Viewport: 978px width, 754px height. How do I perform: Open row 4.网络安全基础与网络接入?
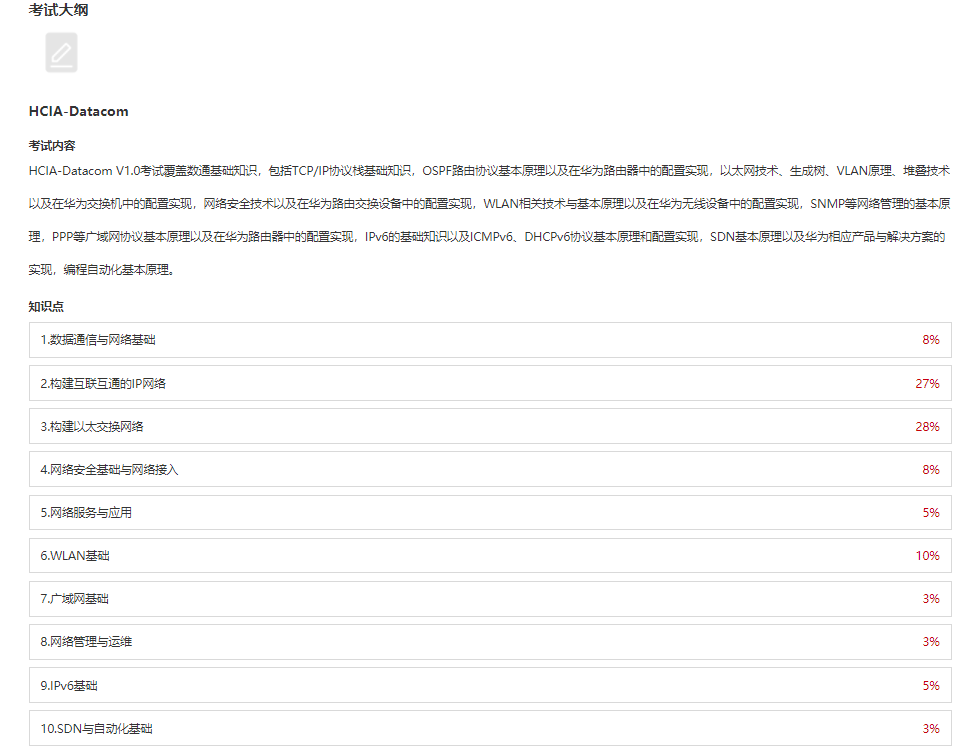point(490,470)
